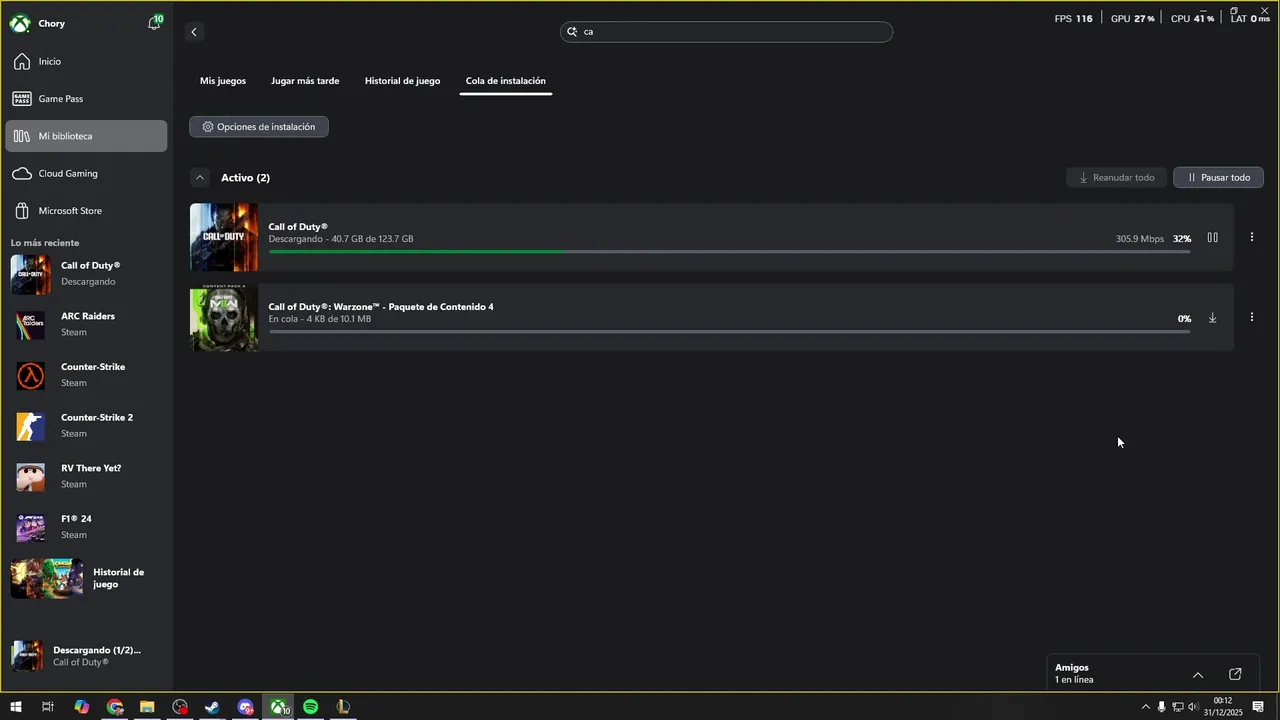Pause the Call of Duty download
The height and width of the screenshot is (720, 1280).
pyautogui.click(x=1212, y=238)
